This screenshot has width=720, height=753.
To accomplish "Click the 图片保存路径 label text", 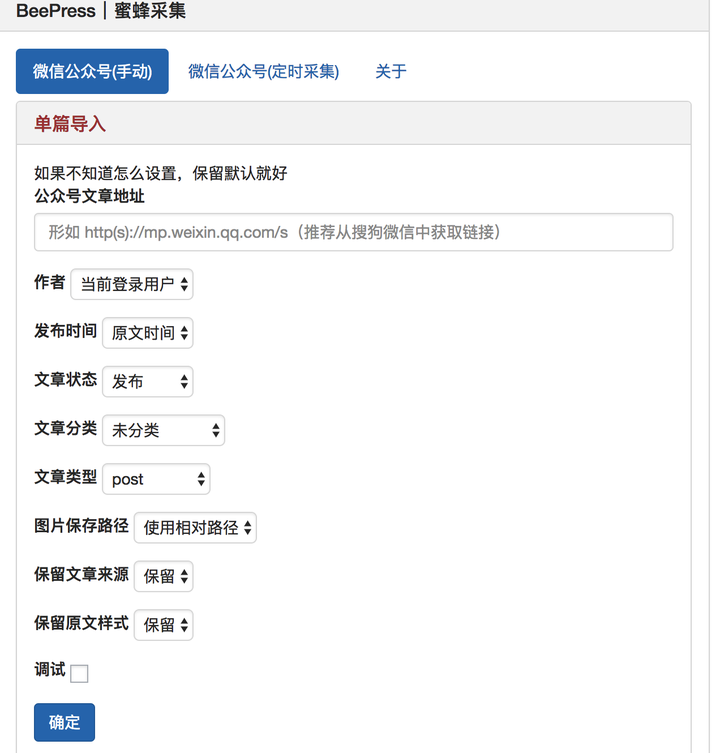I will point(81,525).
